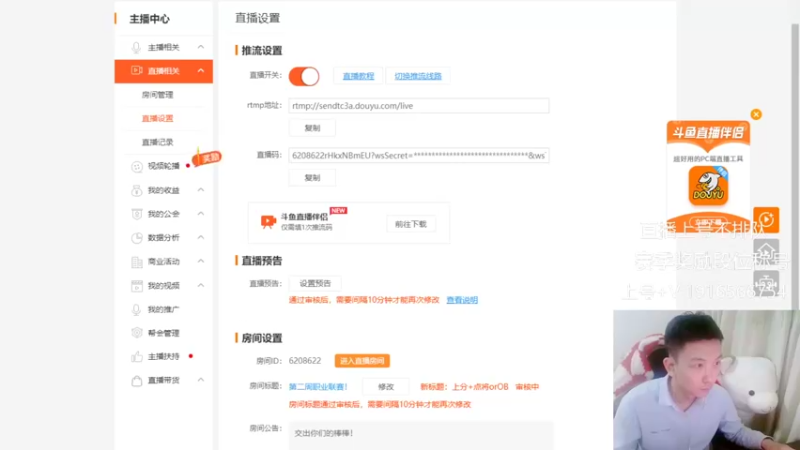This screenshot has height=450, width=800.
Task: Click the pie chart icon beside 数据分析
Action: point(137,238)
